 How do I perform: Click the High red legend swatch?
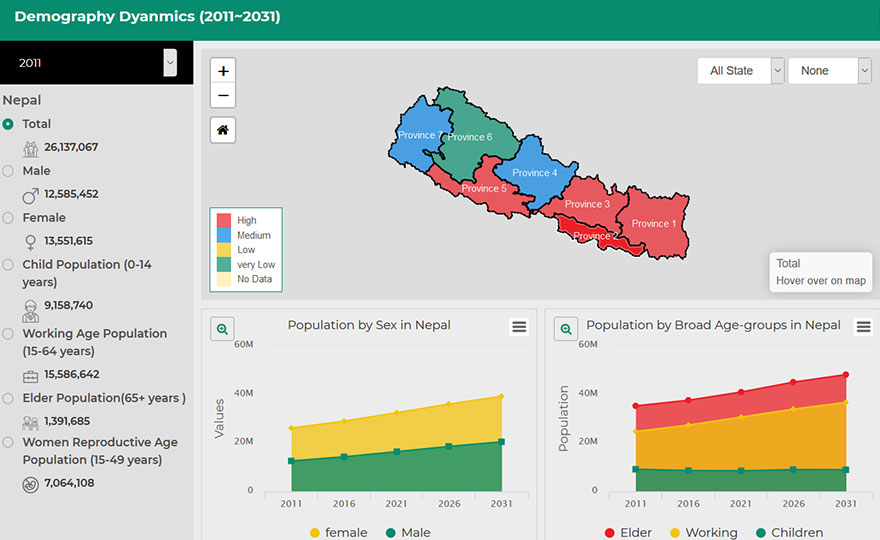click(224, 220)
